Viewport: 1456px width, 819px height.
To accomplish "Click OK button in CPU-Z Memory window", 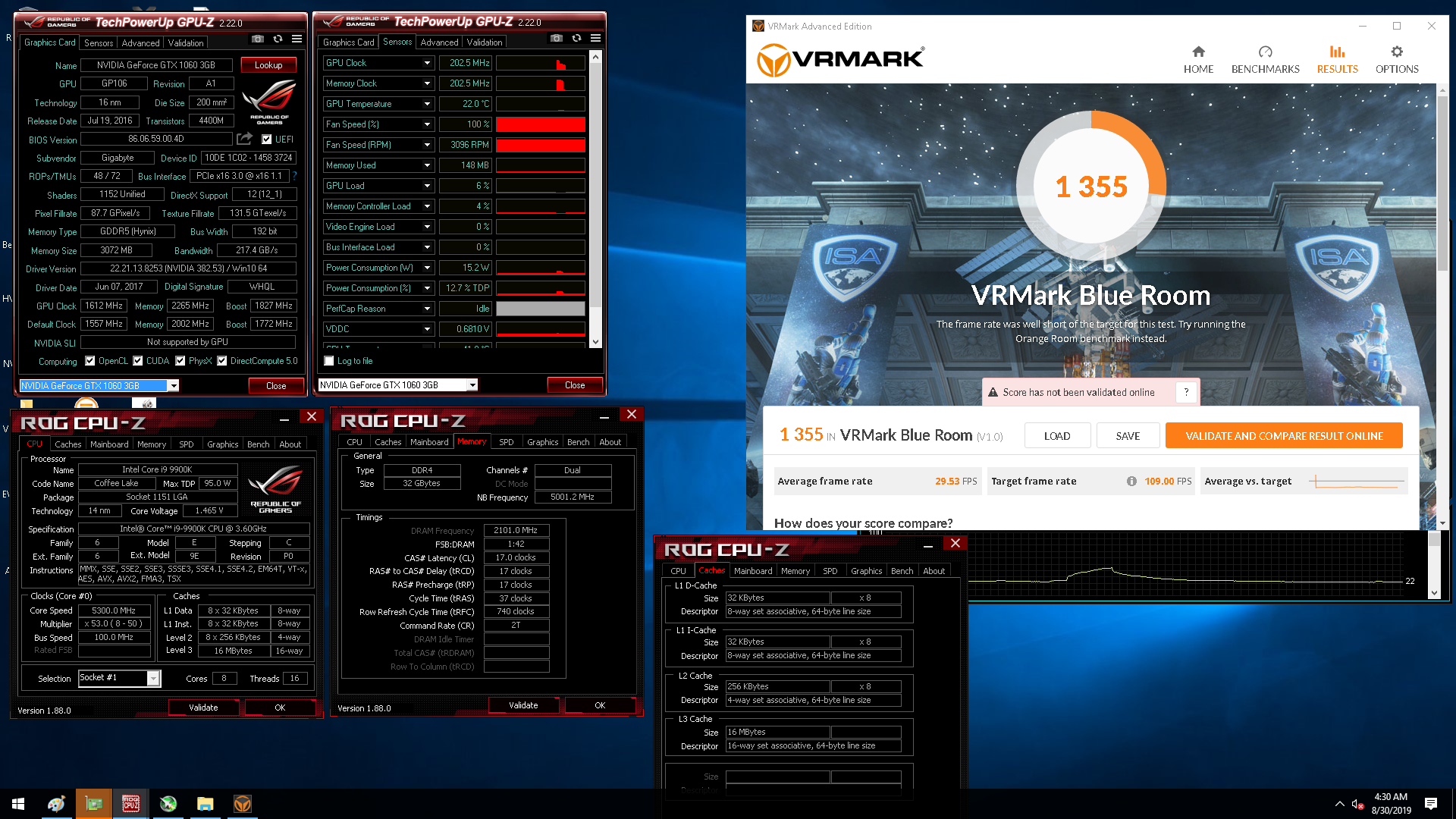I will click(600, 705).
